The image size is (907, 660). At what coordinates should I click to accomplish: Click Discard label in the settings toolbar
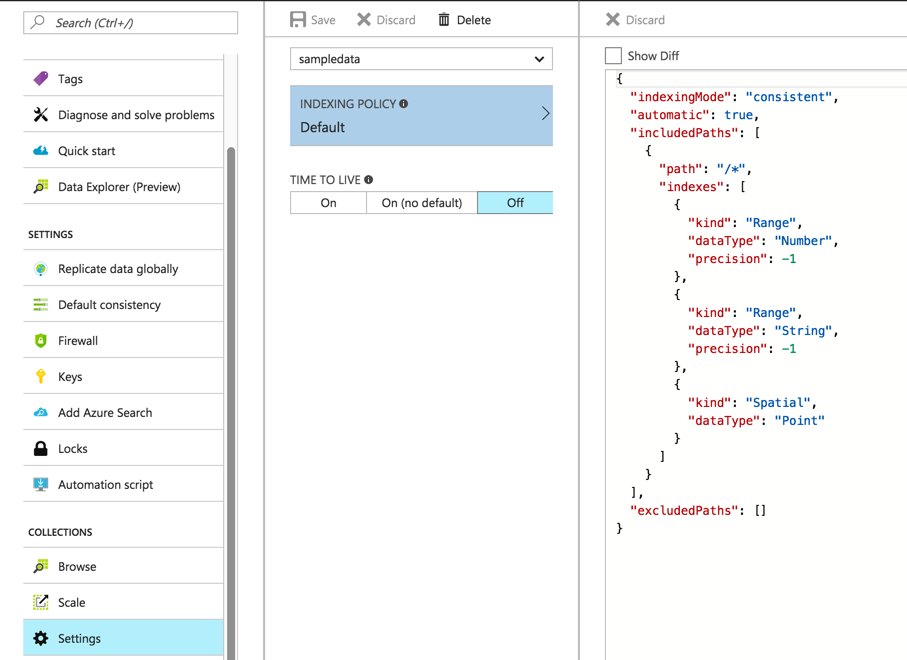coord(396,20)
